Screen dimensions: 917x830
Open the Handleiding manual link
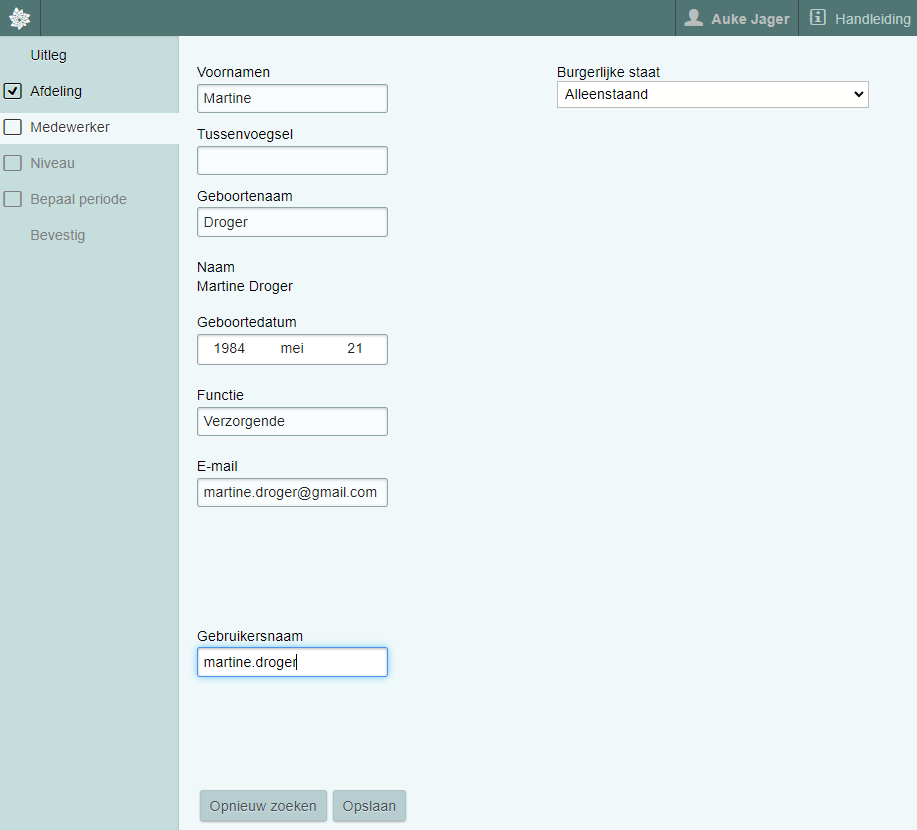872,18
